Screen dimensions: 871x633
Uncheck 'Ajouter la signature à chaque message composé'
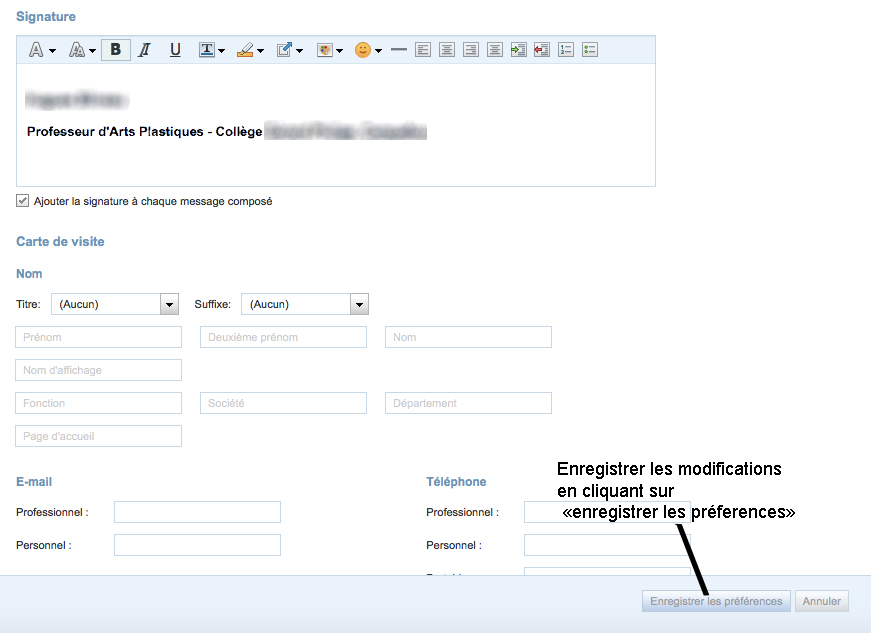[23, 201]
